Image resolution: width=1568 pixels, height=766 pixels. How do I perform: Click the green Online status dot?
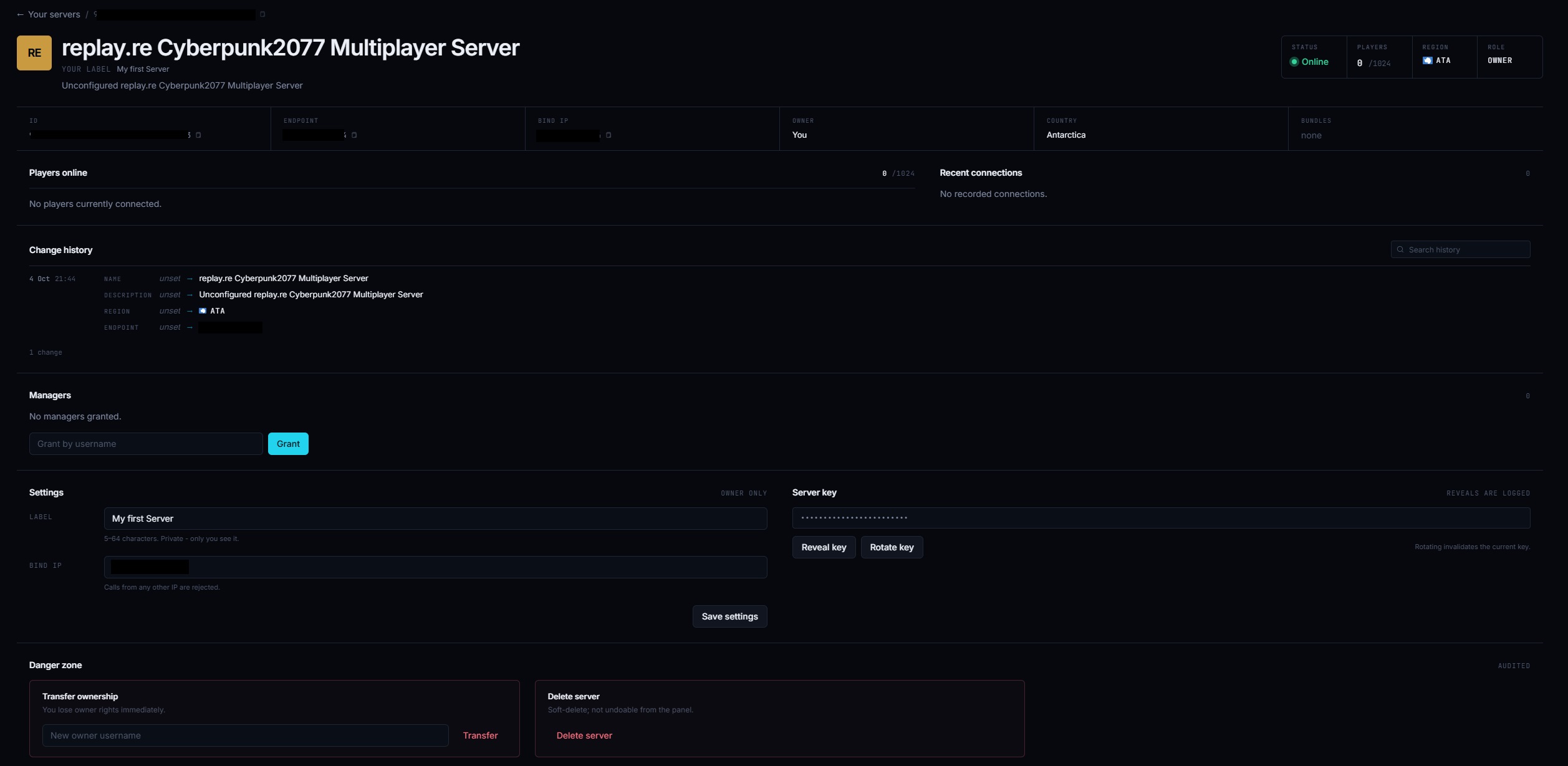point(1294,62)
